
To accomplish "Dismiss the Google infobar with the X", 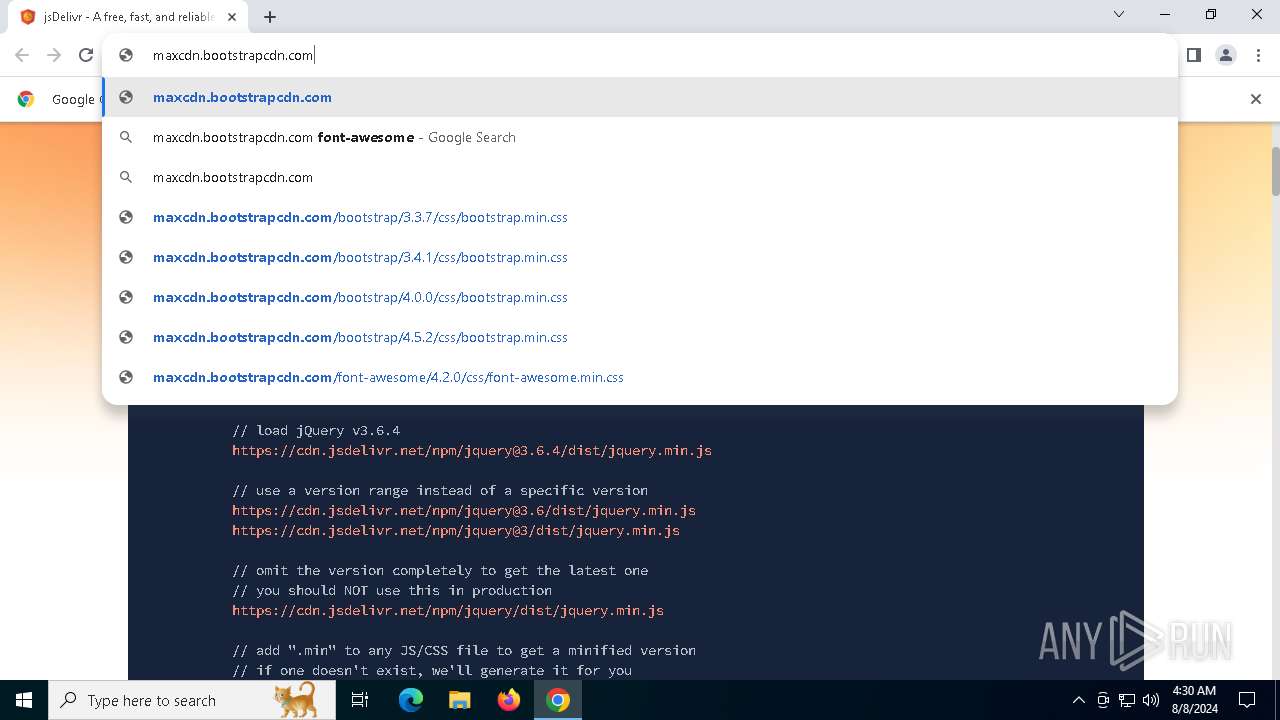I will pos(1256,99).
